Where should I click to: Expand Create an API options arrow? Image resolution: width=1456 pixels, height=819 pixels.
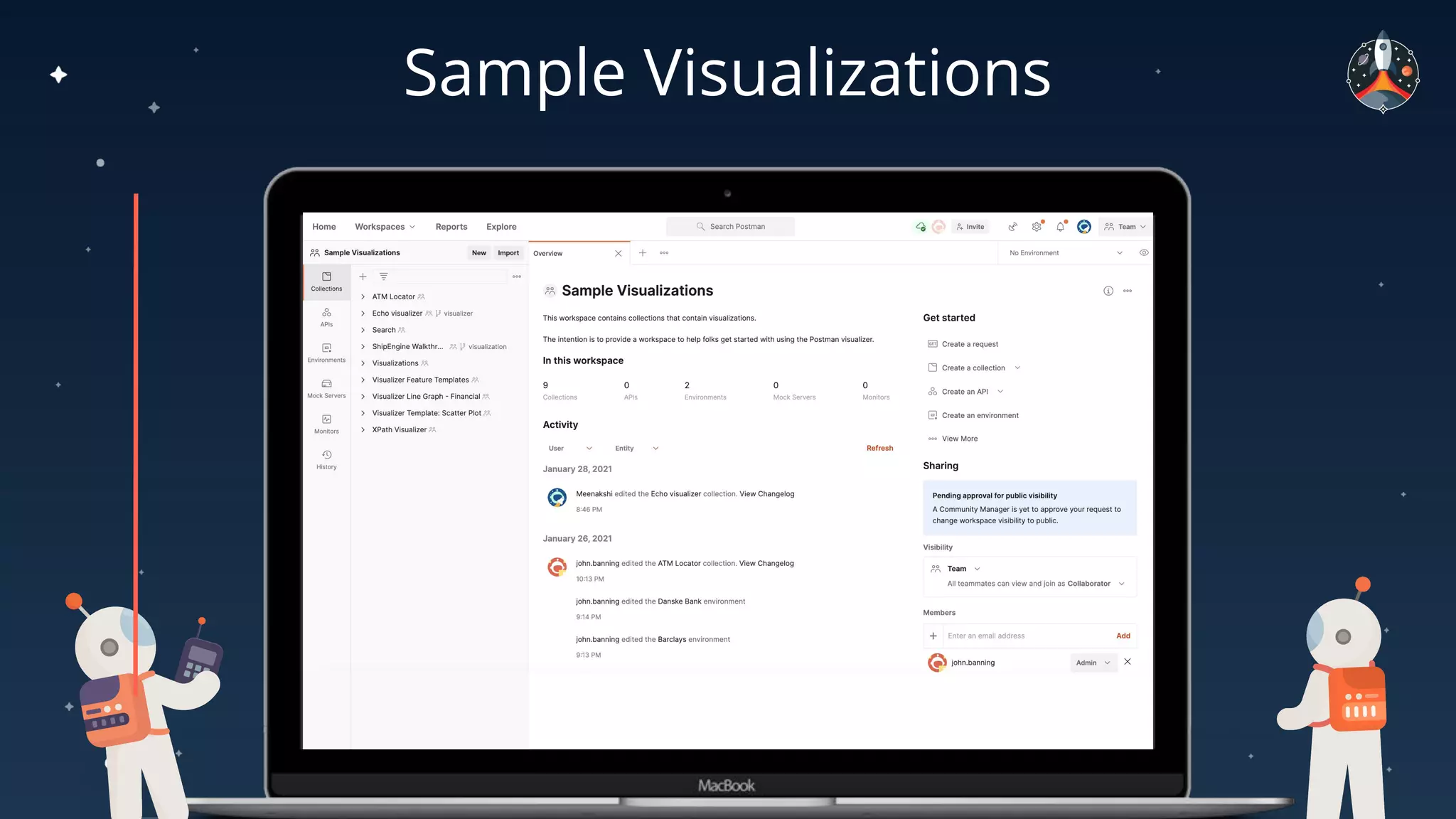[1000, 392]
